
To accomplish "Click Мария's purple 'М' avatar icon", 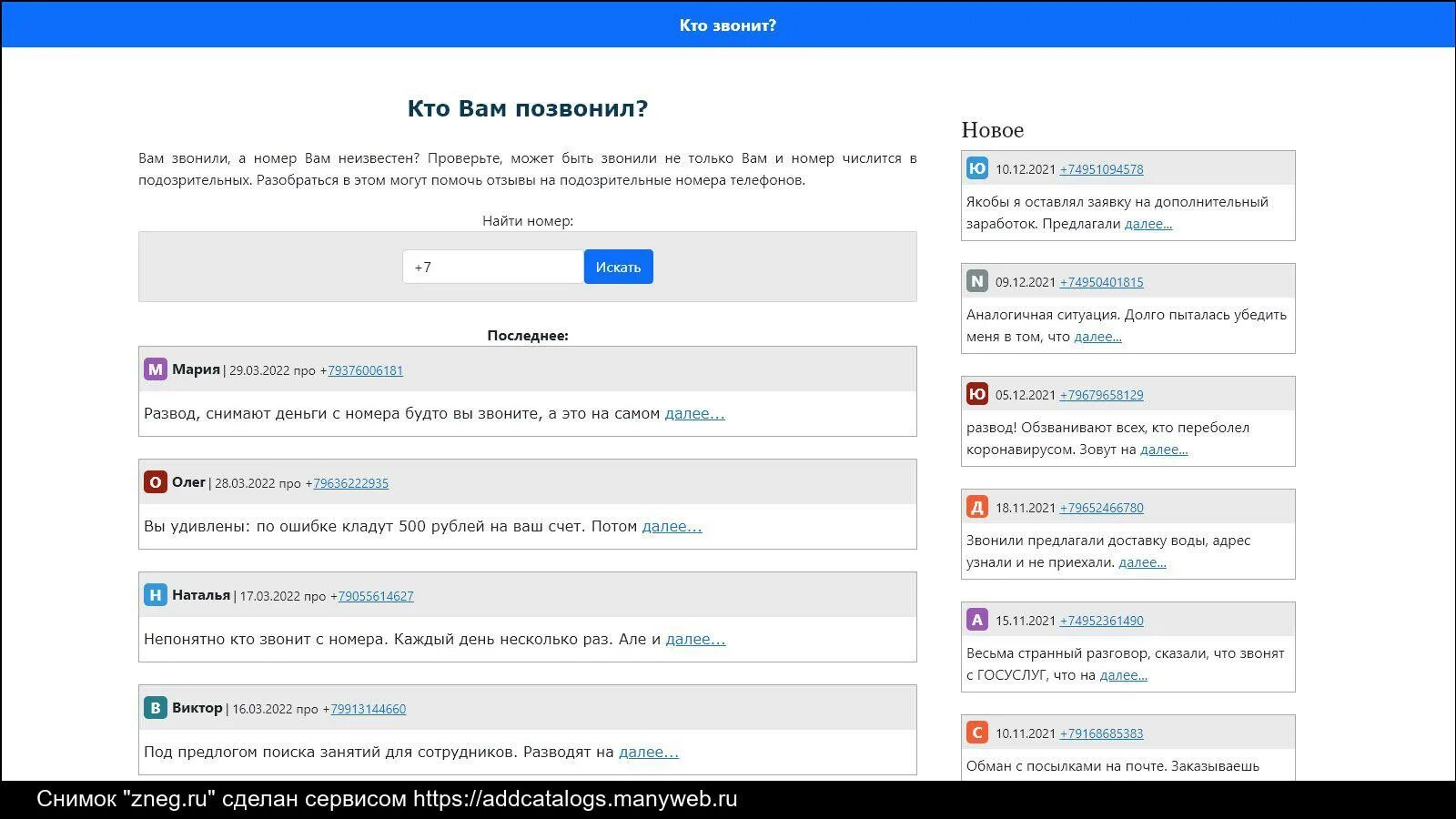I will [x=156, y=369].
